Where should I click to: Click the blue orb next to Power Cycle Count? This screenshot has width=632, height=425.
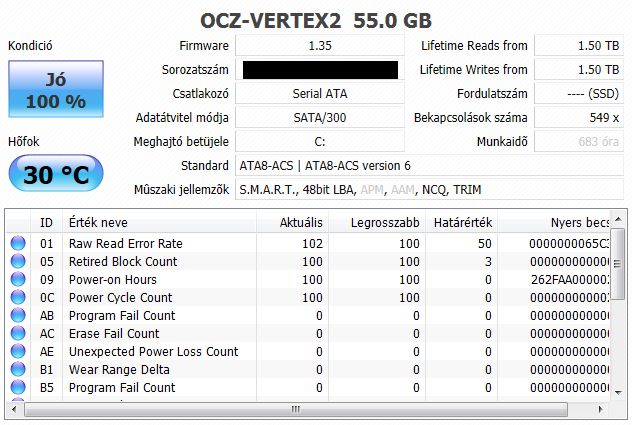tap(17, 298)
